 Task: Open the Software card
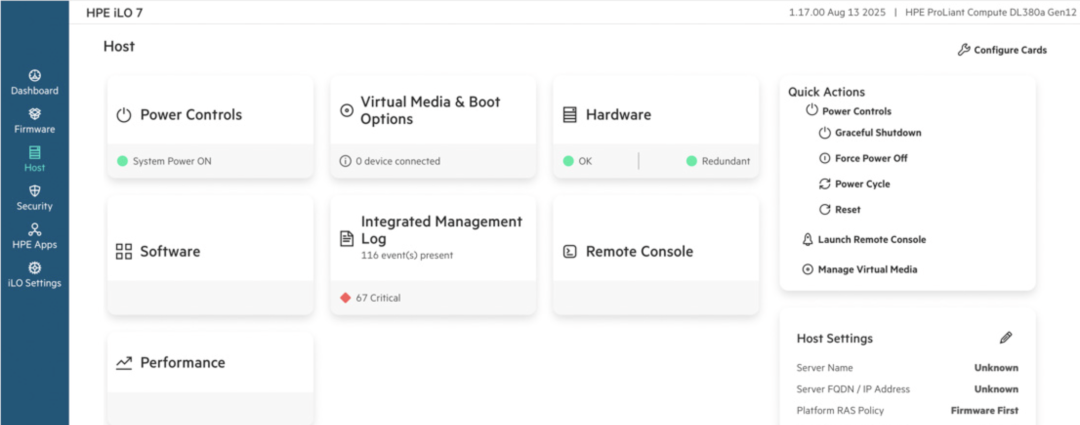coord(210,256)
